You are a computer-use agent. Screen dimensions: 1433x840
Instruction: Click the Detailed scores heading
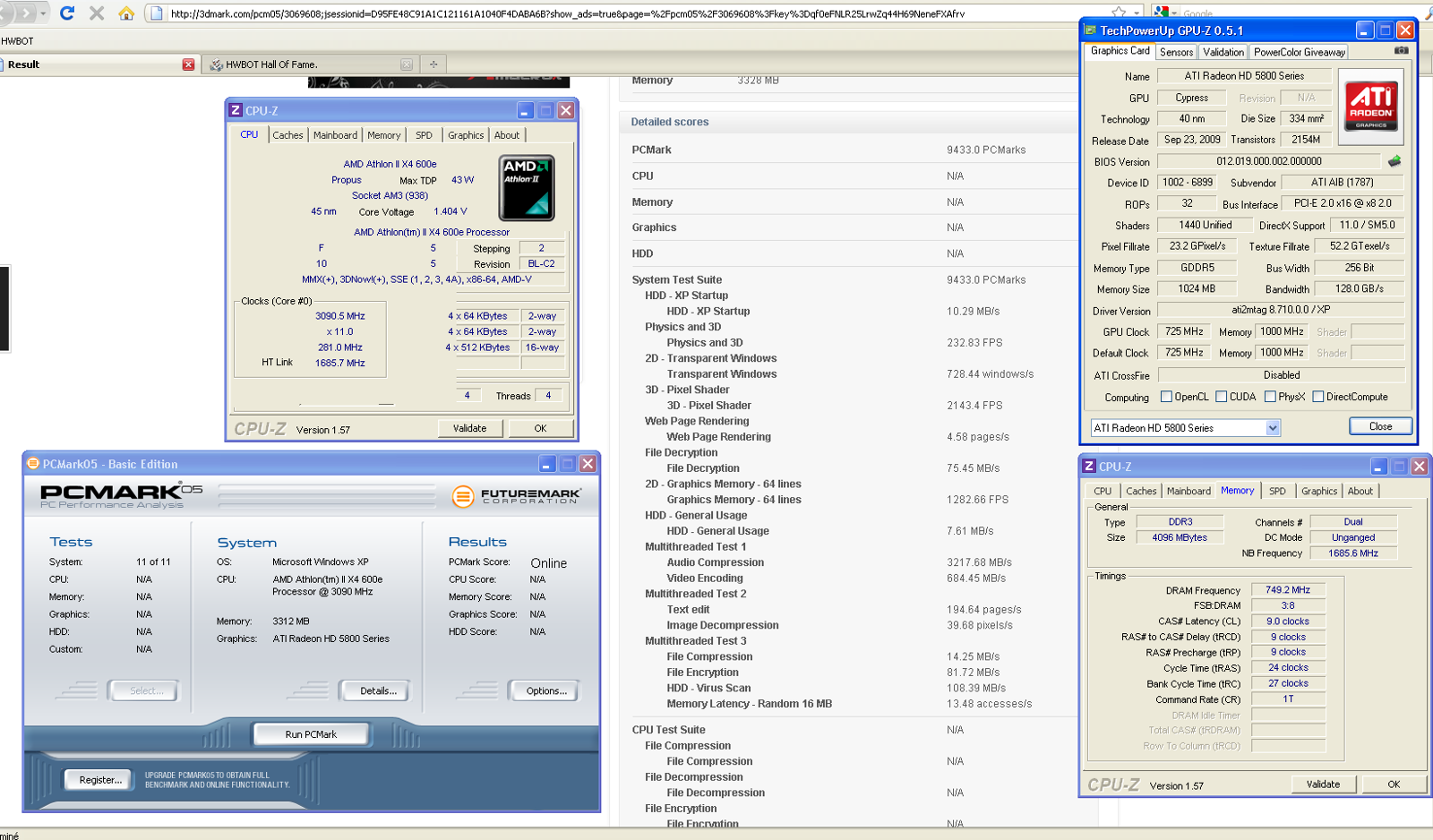pos(669,122)
